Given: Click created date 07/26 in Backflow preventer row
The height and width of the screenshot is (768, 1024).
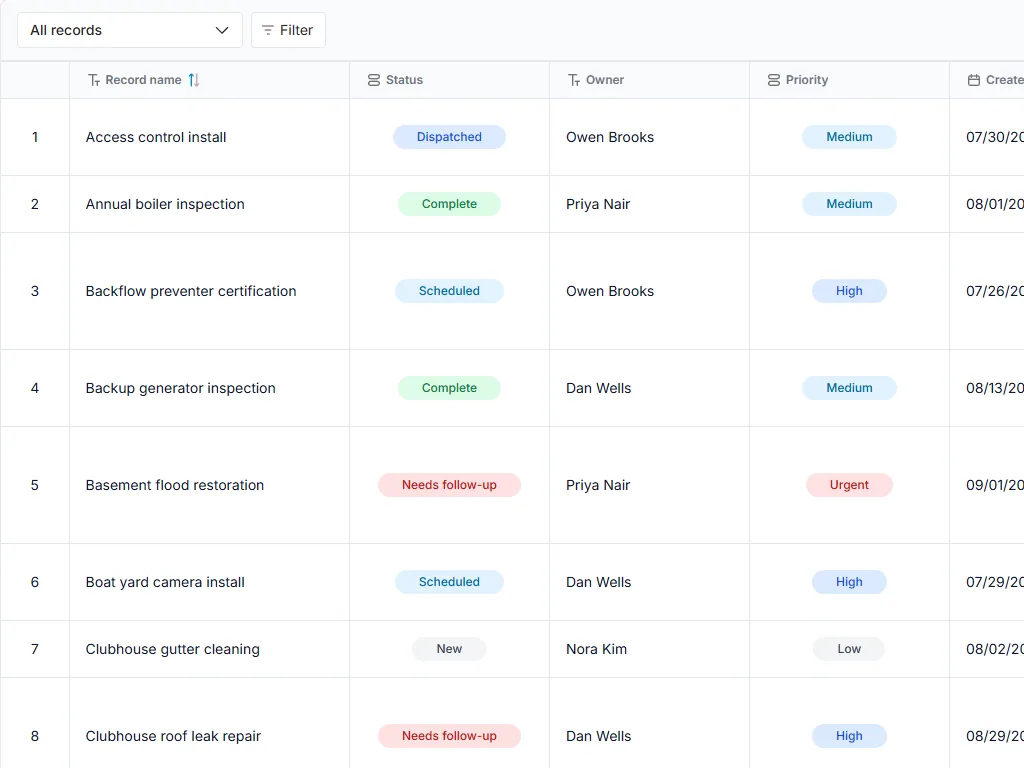Looking at the screenshot, I should (x=995, y=291).
